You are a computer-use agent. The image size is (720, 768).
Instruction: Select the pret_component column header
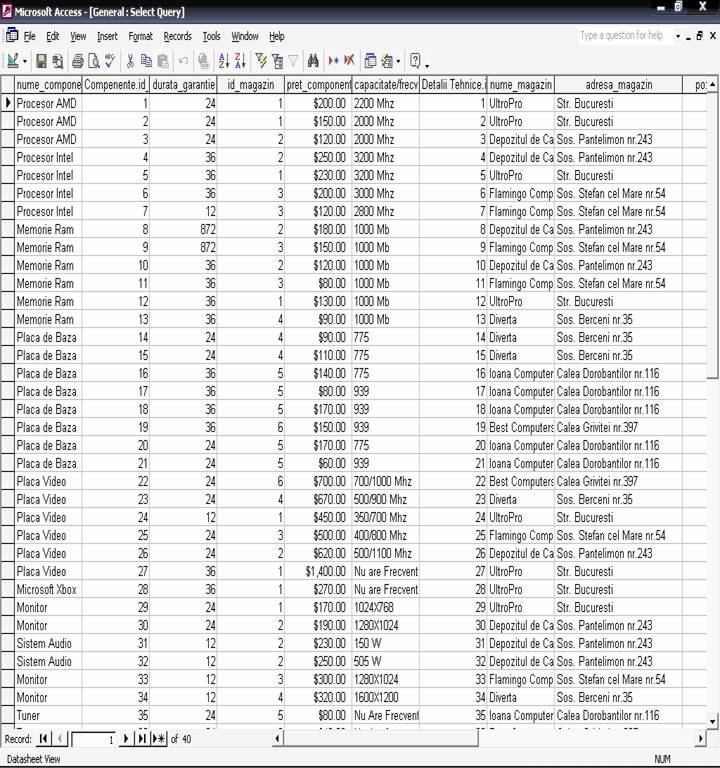tap(318, 85)
